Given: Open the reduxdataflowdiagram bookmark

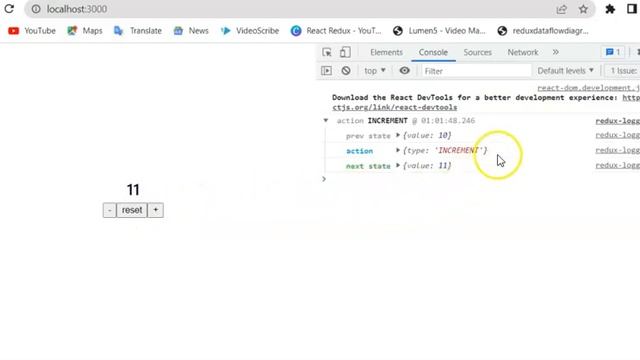Looking at the screenshot, I should click(x=543, y=31).
